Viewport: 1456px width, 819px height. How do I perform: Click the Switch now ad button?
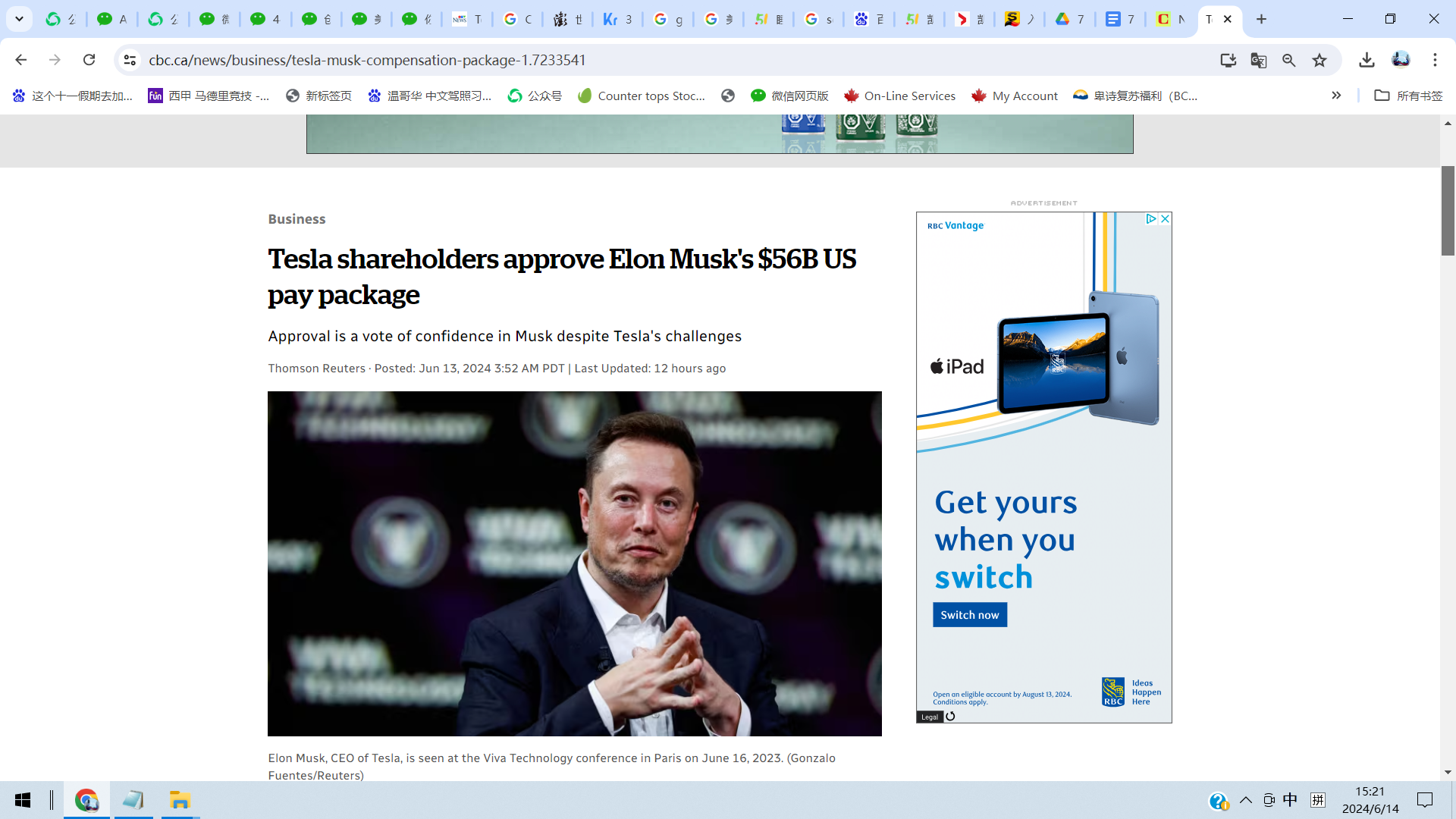970,615
